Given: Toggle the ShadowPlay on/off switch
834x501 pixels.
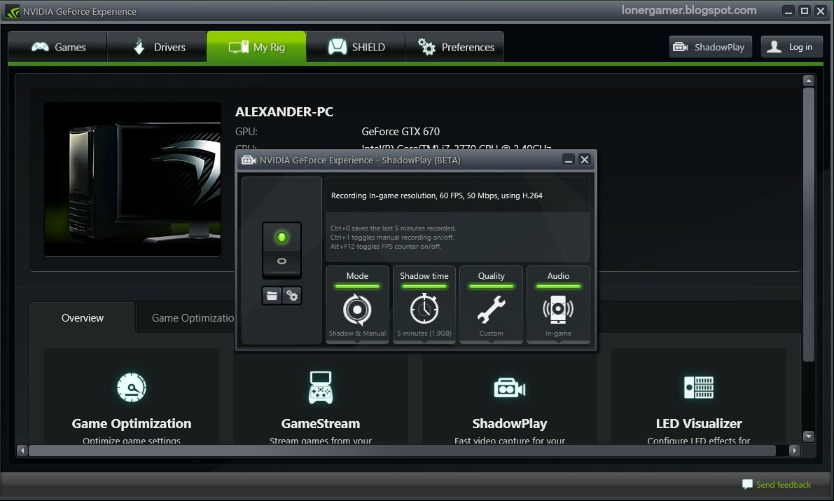Looking at the screenshot, I should click(281, 249).
